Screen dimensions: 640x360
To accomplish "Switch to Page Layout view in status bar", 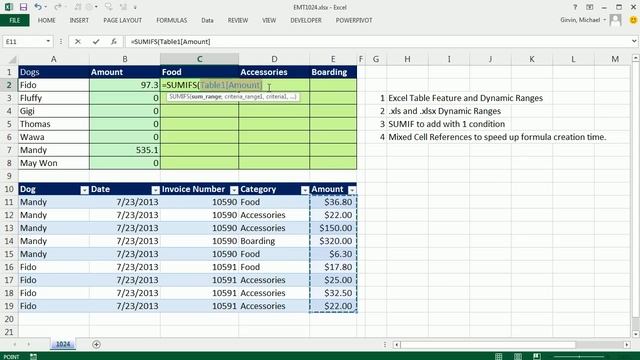I will coord(518,356).
